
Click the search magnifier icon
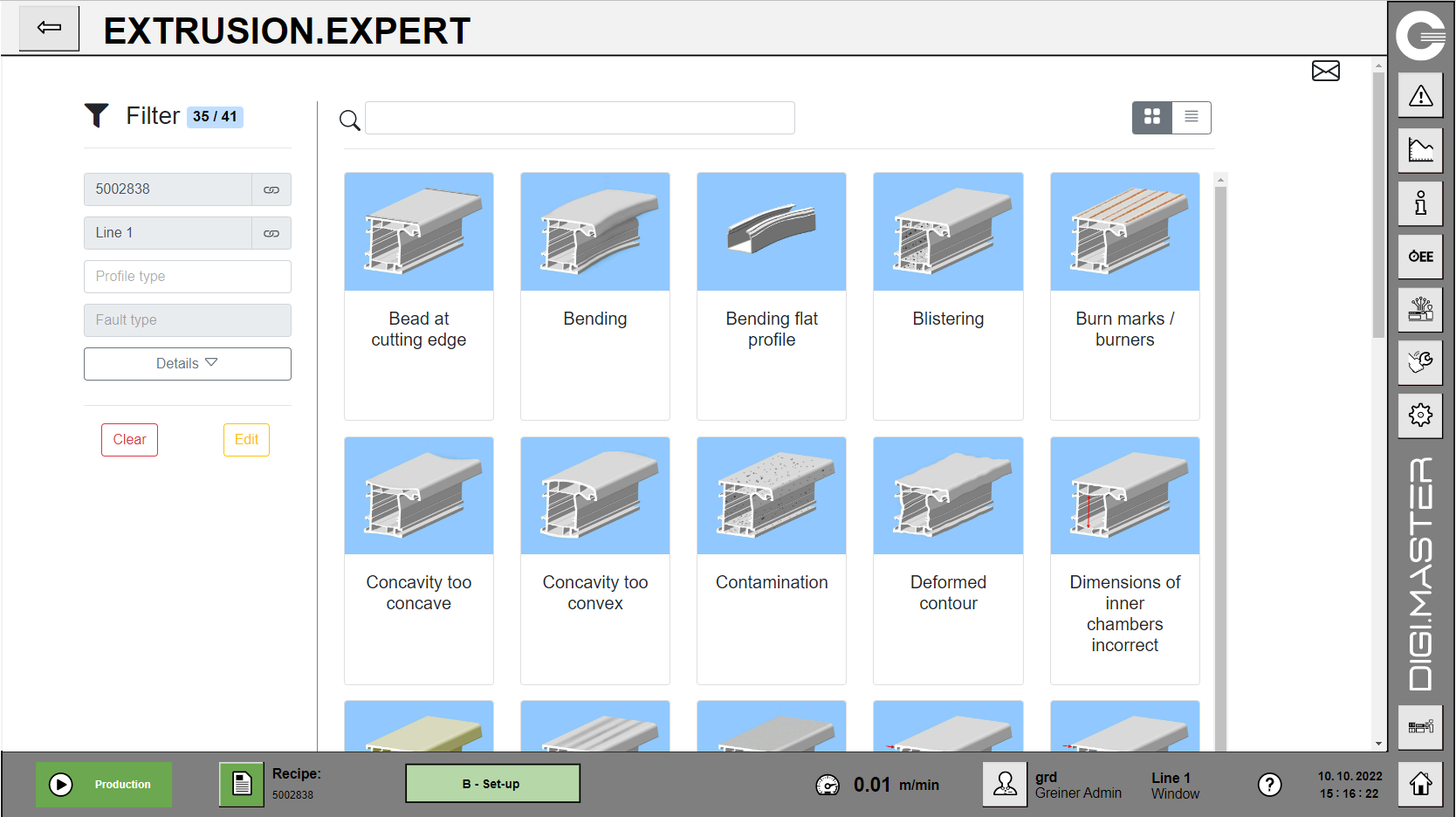[349, 120]
